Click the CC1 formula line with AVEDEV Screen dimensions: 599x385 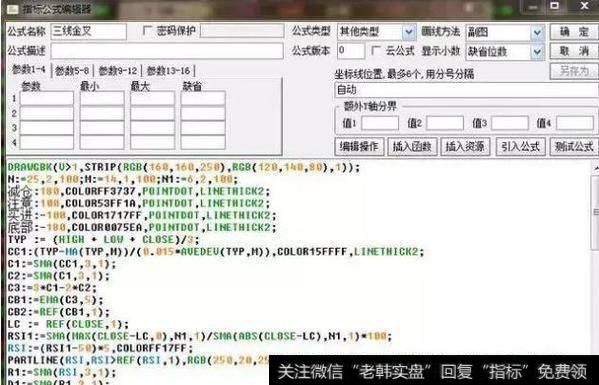[216, 252]
